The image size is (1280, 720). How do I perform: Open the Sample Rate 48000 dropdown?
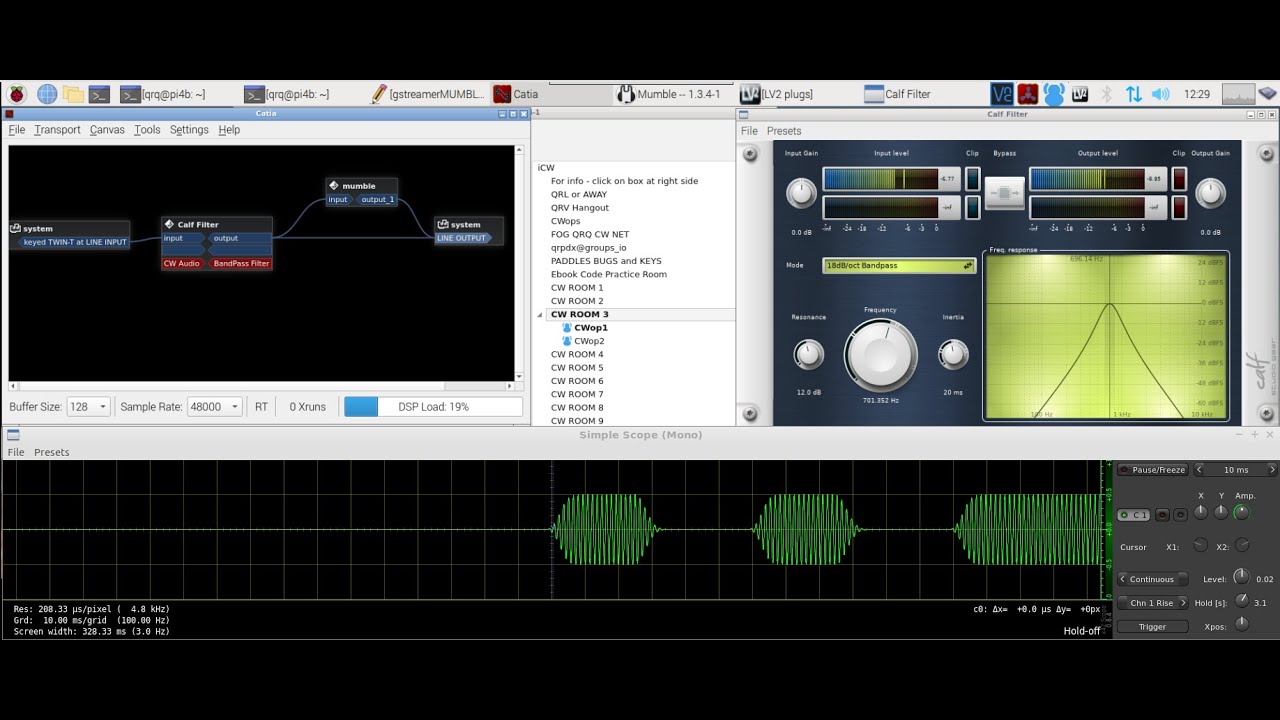214,407
